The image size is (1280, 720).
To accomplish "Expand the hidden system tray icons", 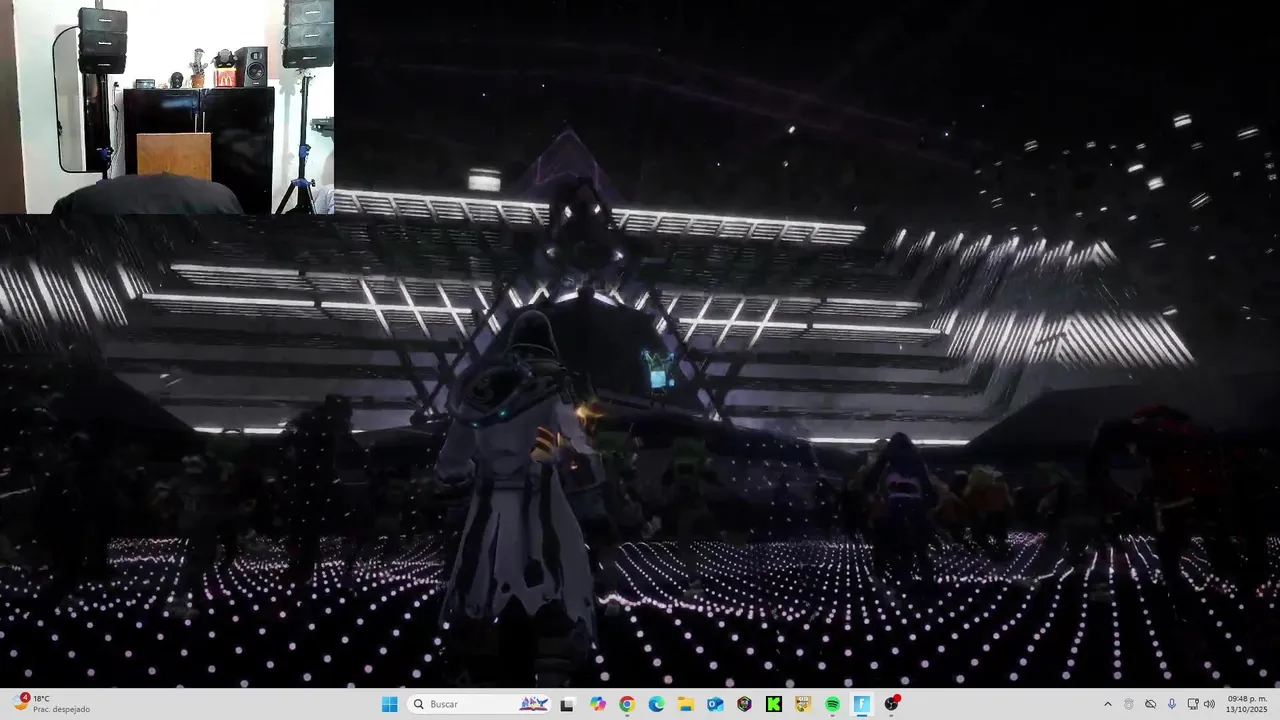I will (x=1107, y=704).
